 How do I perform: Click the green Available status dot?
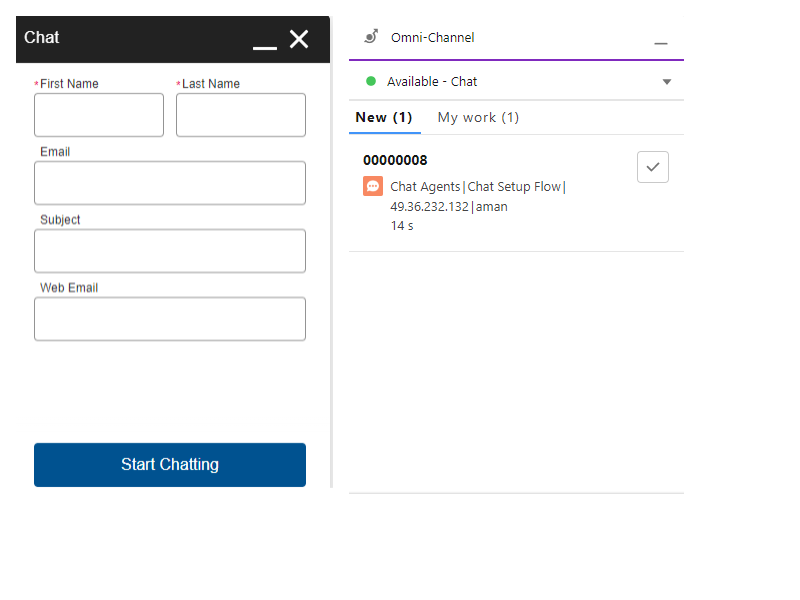pyautogui.click(x=371, y=81)
